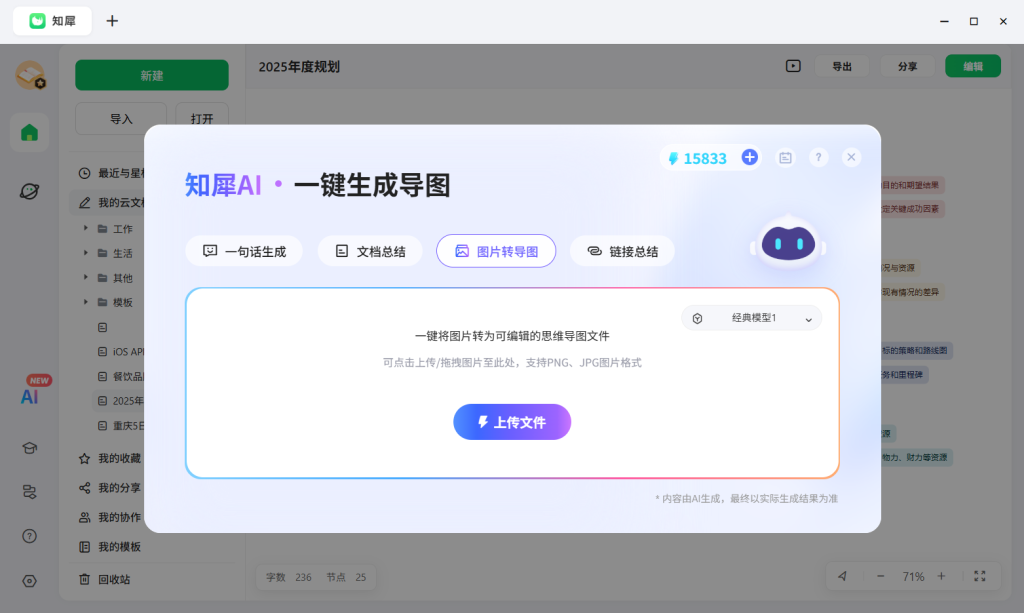Open 我的分享 share item
1024x613 pixels.
[110, 488]
